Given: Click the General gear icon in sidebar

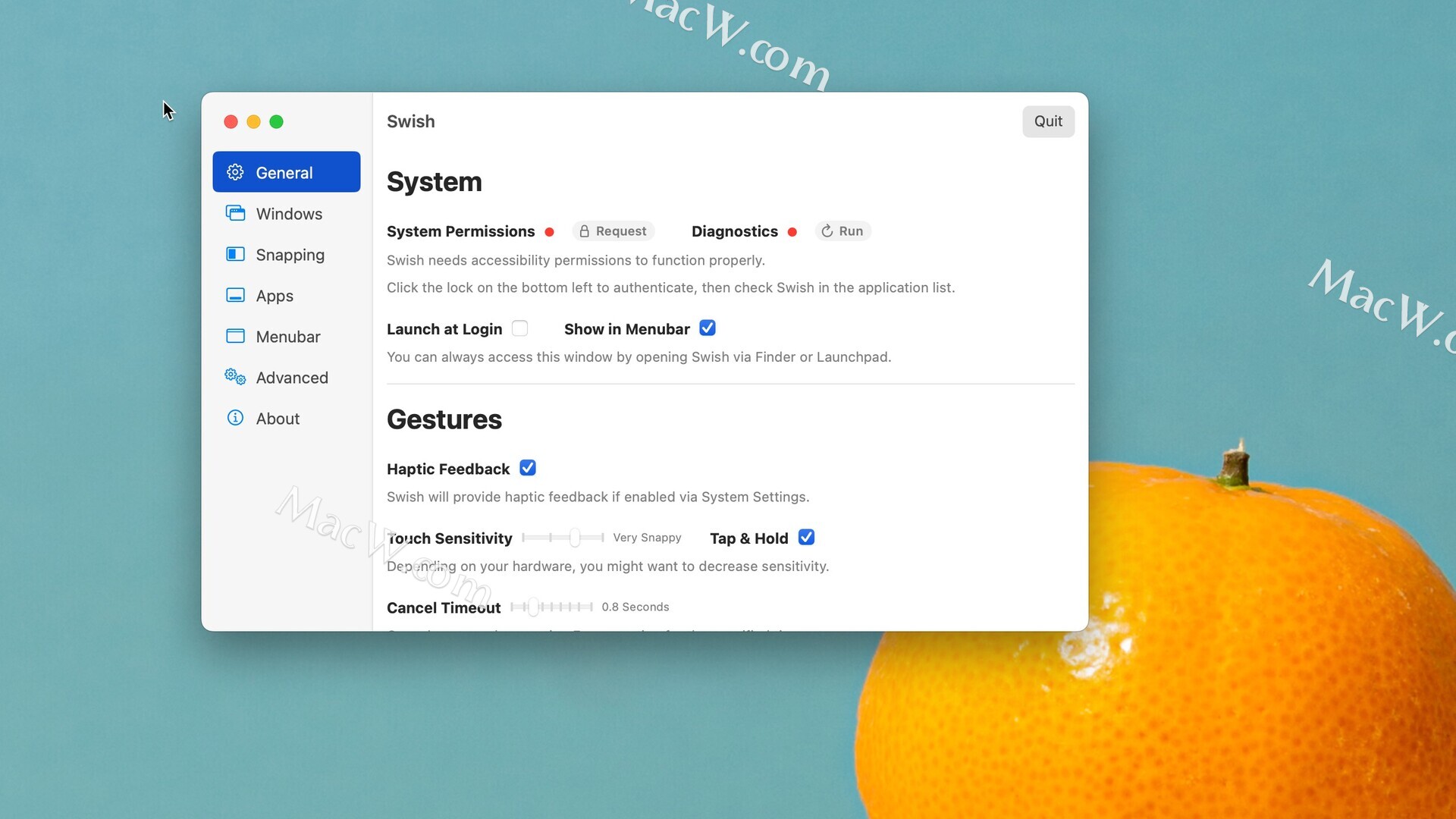Looking at the screenshot, I should (x=235, y=172).
